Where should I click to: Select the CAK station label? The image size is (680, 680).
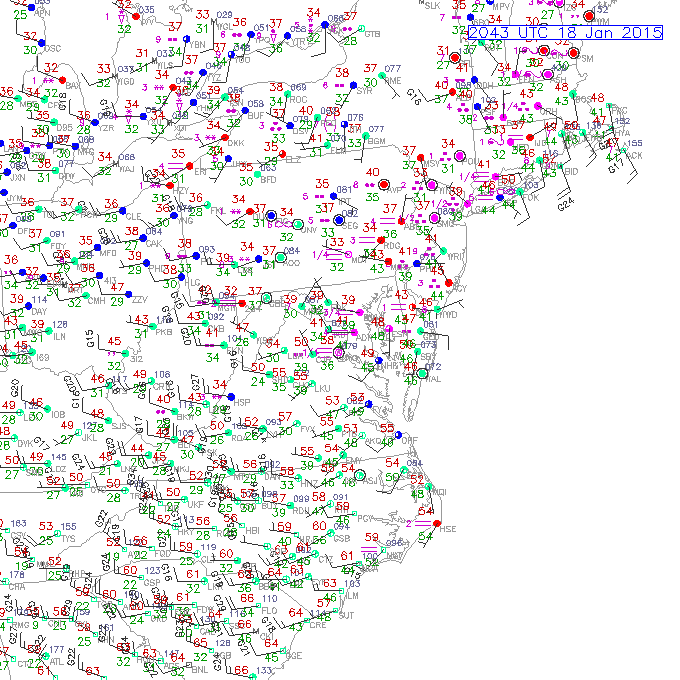pyautogui.click(x=154, y=244)
